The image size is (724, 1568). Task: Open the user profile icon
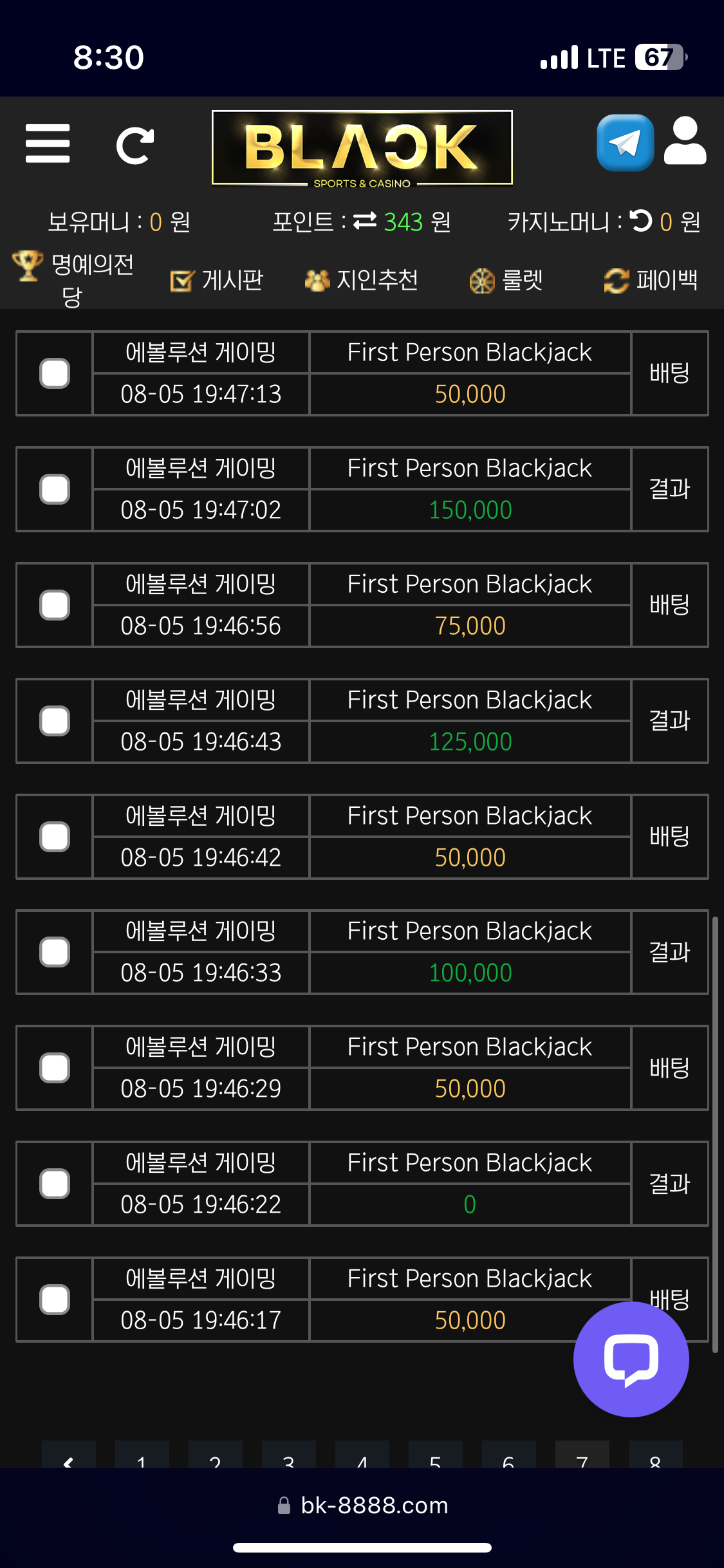coord(685,141)
